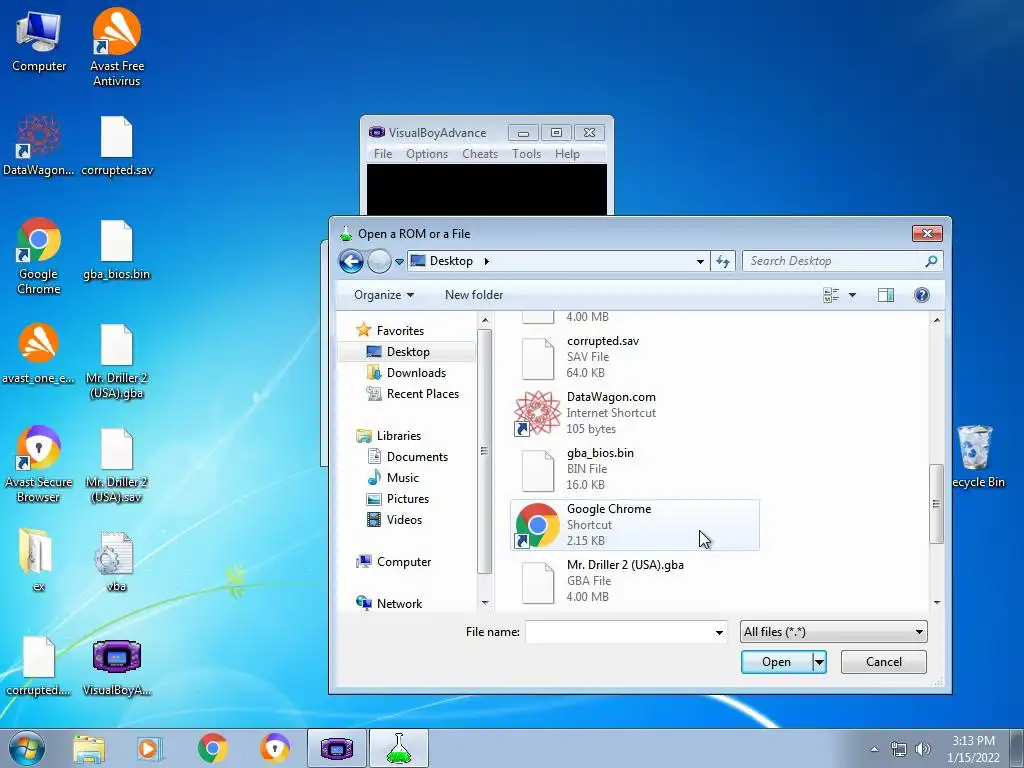Select Music library in the navigation pane
This screenshot has height=768, width=1024.
click(402, 478)
